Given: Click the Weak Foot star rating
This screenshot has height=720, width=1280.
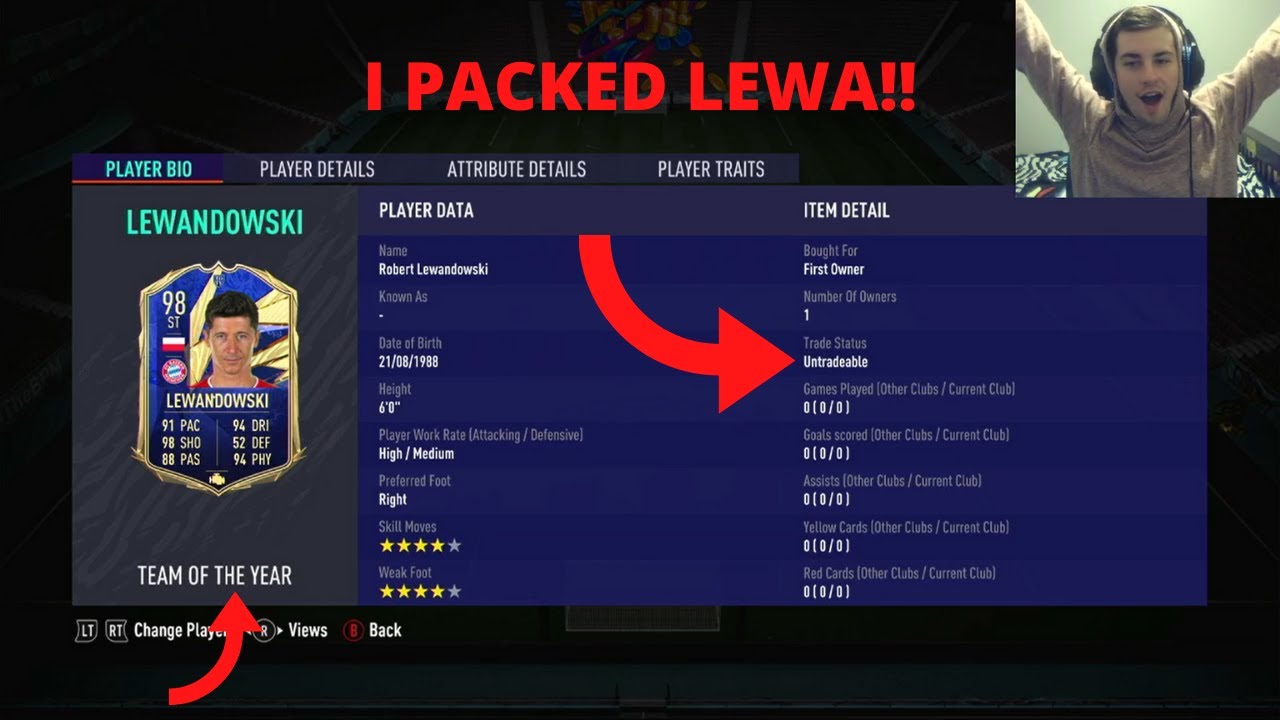Looking at the screenshot, I should 420,592.
